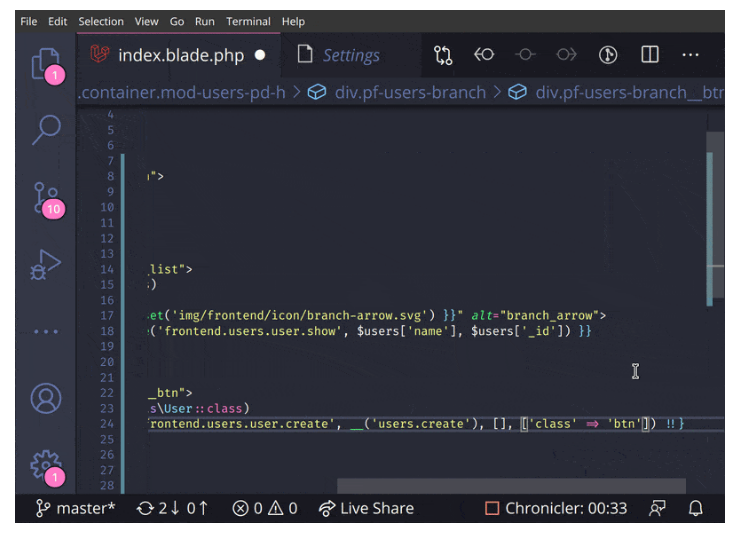Show more editor actions ellipsis
The height and width of the screenshot is (538, 743).
[x=690, y=55]
